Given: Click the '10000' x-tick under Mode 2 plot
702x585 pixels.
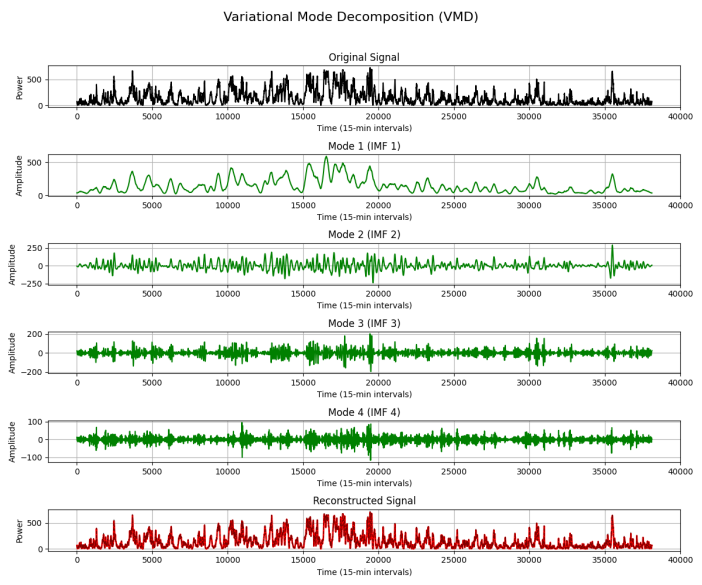Looking at the screenshot, I should (228, 294).
